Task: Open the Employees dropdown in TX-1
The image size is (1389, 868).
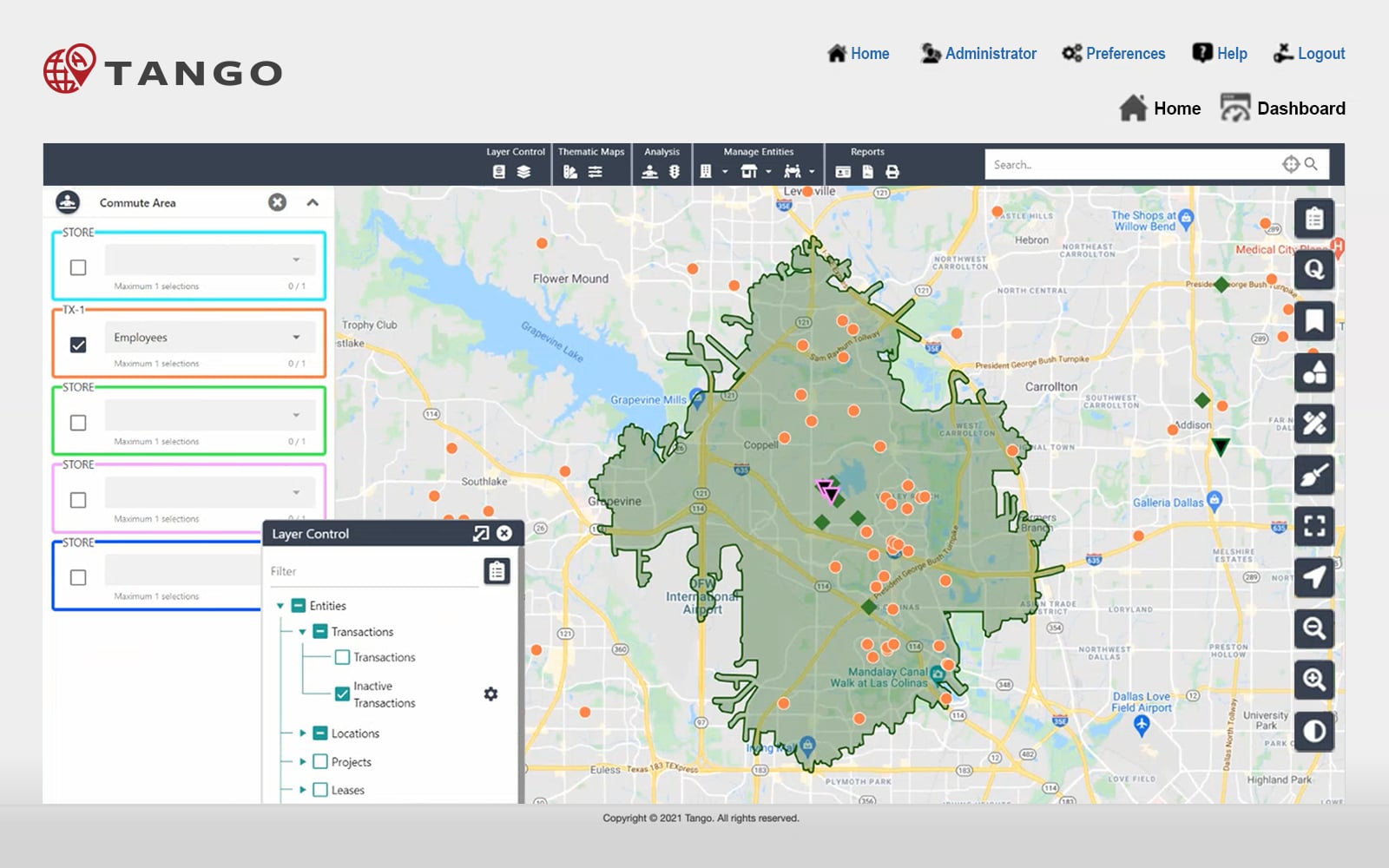Action: point(205,338)
